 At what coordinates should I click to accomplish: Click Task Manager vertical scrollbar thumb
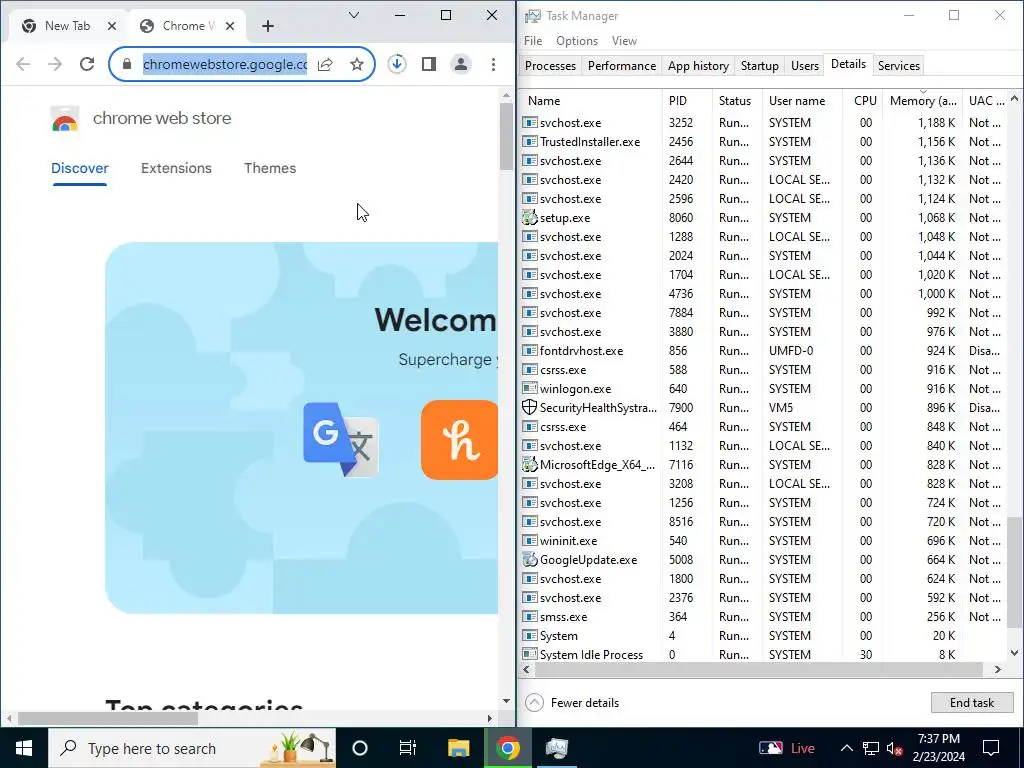1014,571
